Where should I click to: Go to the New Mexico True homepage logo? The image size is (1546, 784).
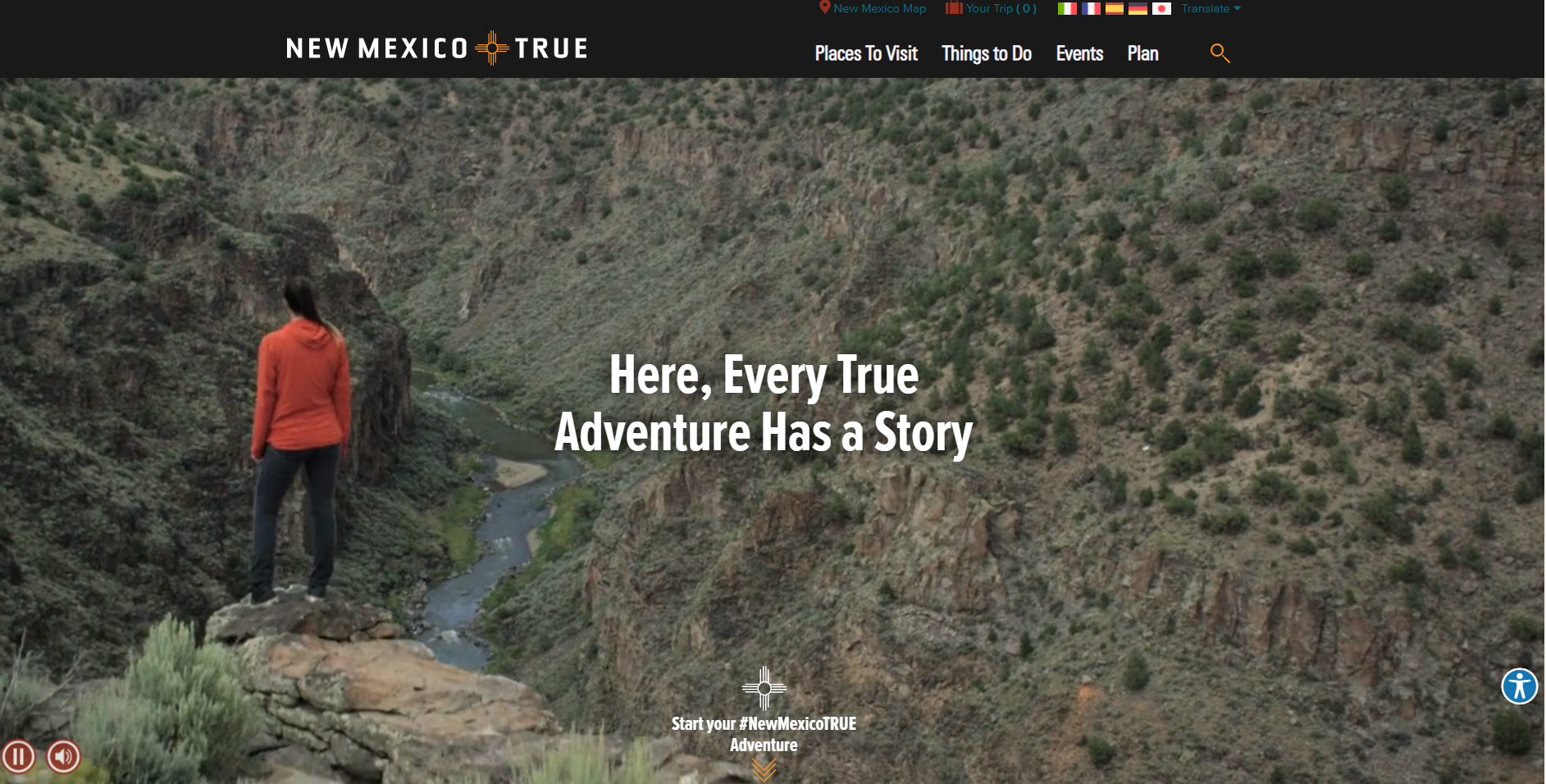[x=437, y=48]
